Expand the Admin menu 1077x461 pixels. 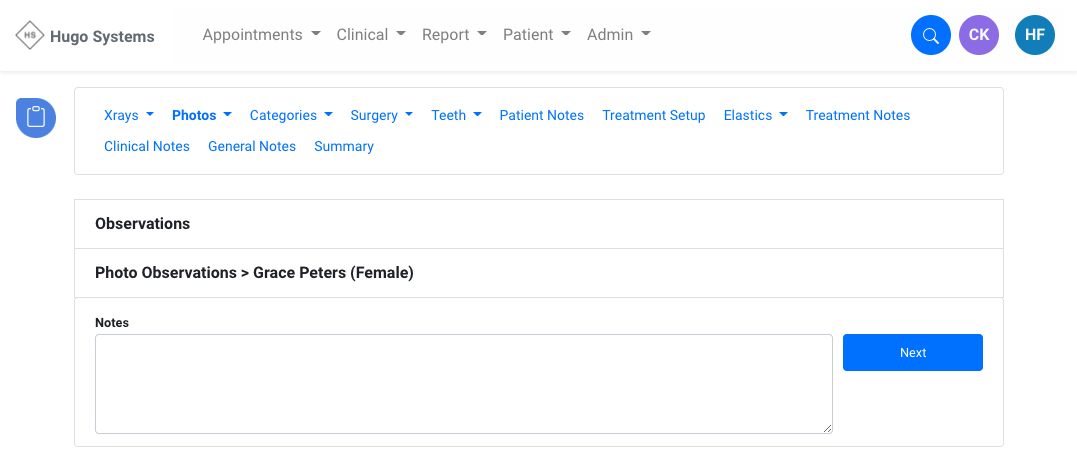tap(618, 35)
